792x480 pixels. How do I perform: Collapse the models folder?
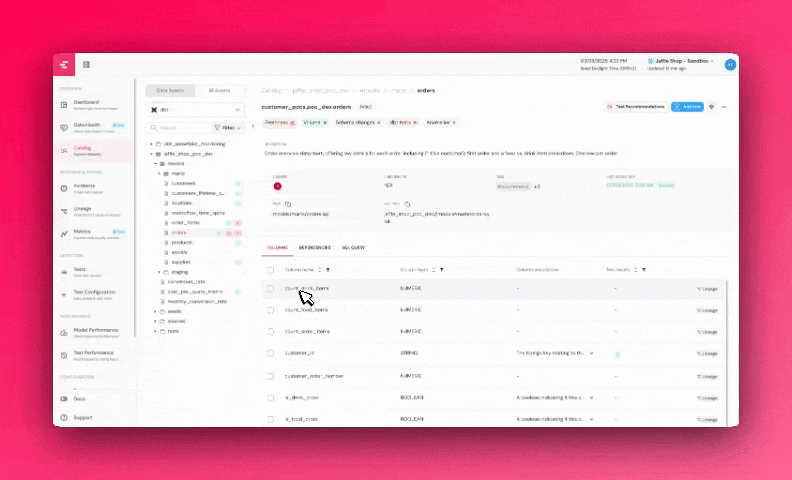coord(155,164)
